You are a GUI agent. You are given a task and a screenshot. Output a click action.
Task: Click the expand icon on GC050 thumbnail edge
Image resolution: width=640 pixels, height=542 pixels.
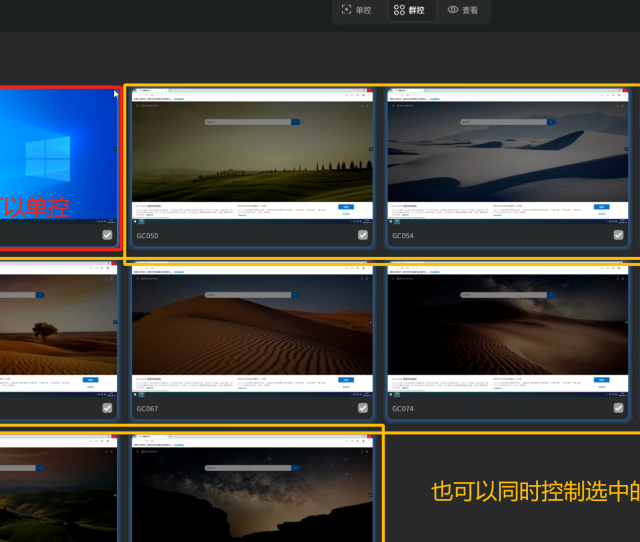[371, 149]
